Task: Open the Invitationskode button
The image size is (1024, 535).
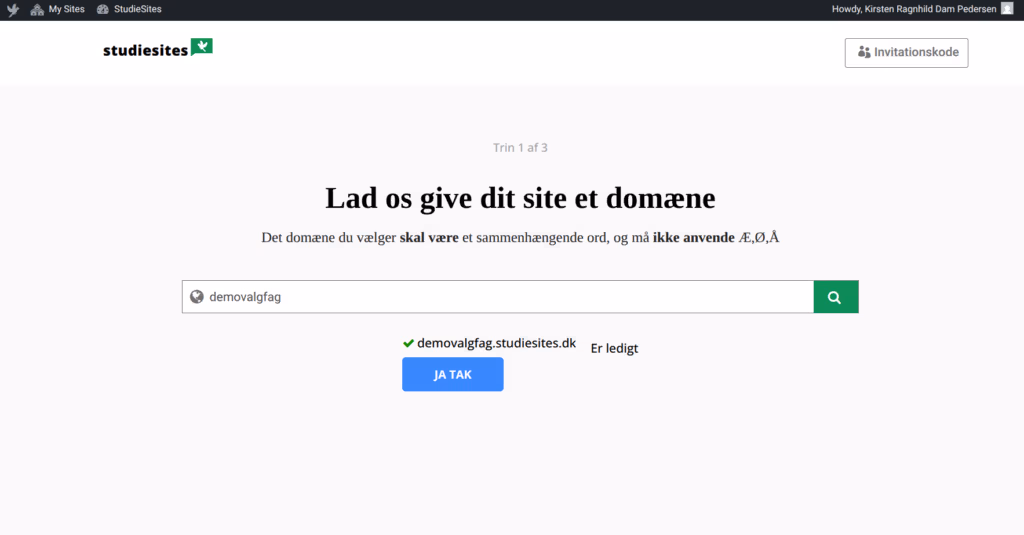Action: 906,52
